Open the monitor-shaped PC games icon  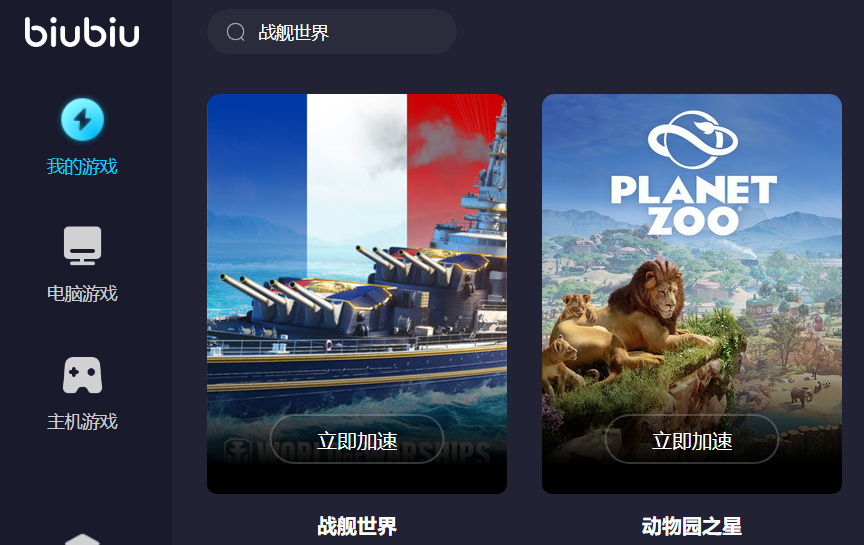82,246
